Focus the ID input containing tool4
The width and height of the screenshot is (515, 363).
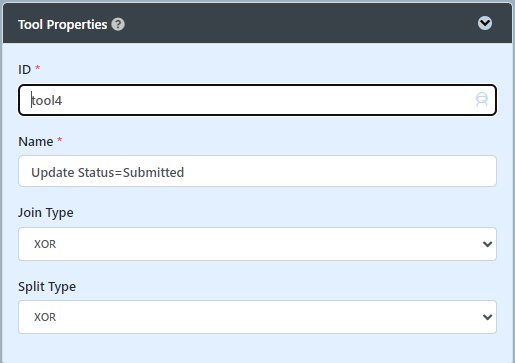pos(257,100)
